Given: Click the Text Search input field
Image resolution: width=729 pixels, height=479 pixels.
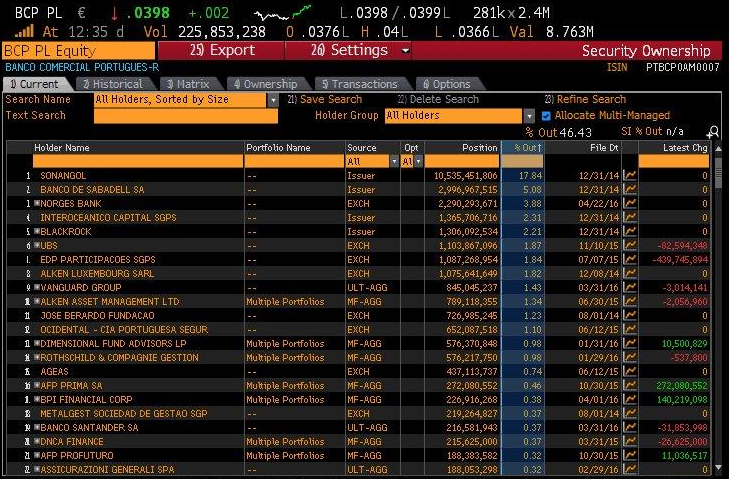Looking at the screenshot, I should point(186,116).
